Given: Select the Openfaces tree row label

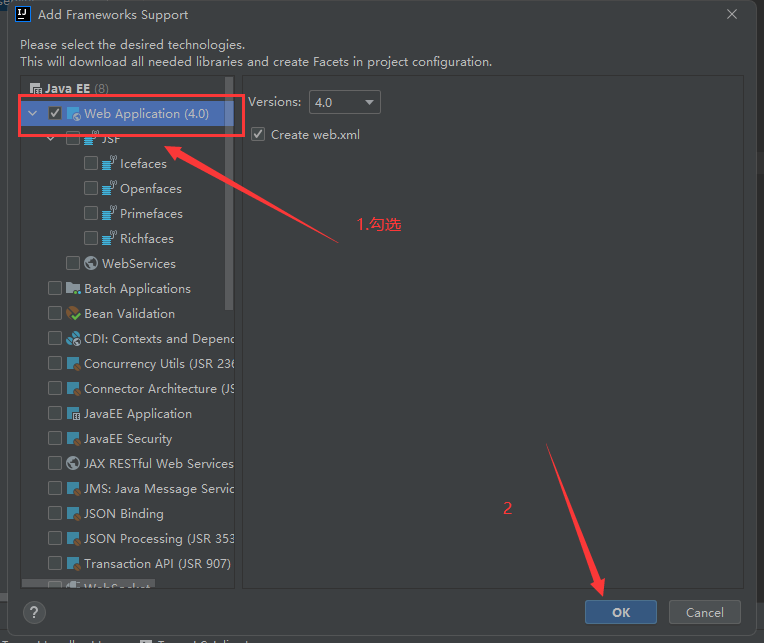Looking at the screenshot, I should [151, 189].
